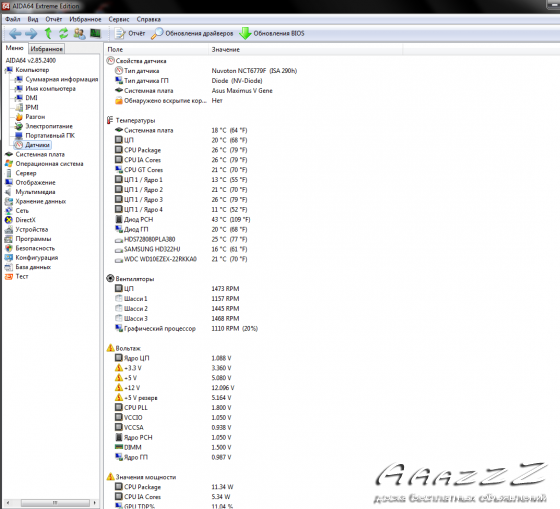Click the Back arrow toolbar icon
560x509 pixels.
(x=15, y=34)
